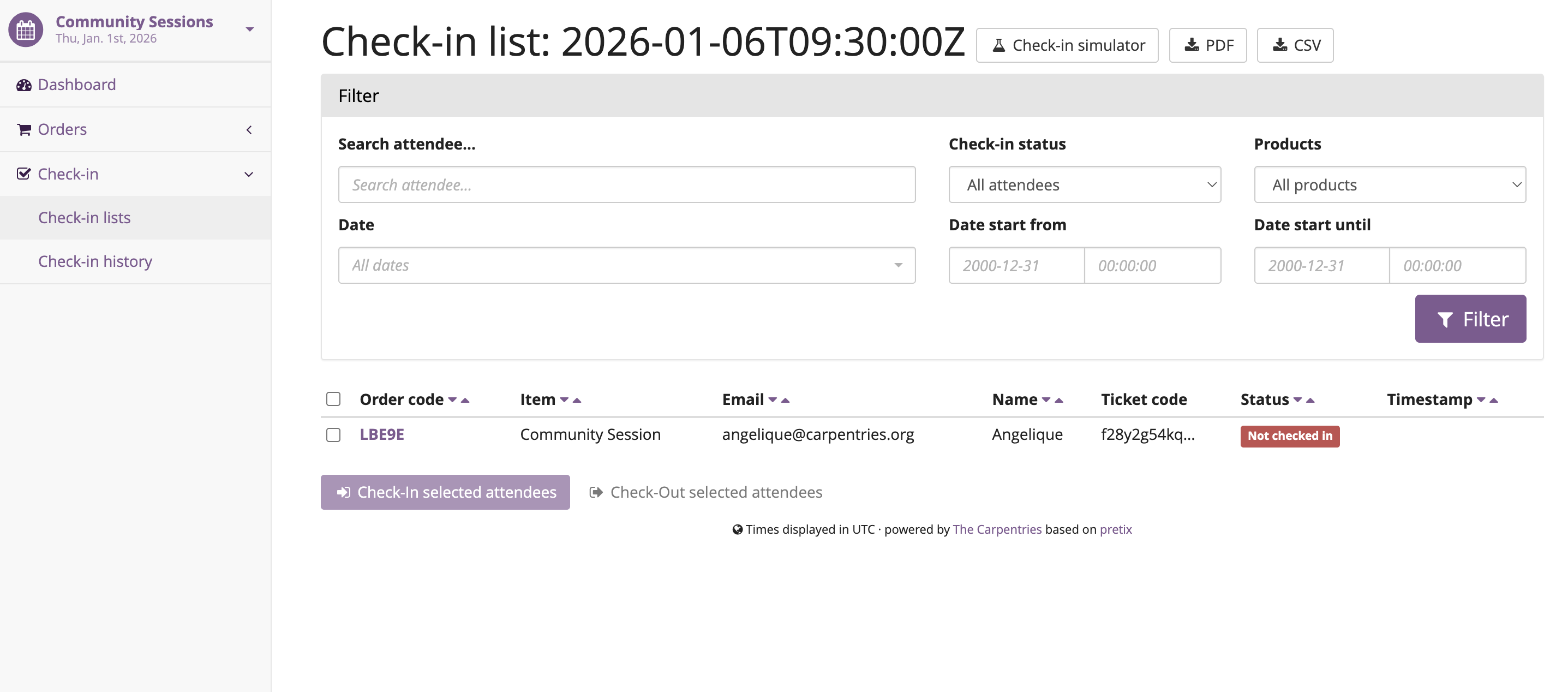Click Check-In selected attendees button

click(x=445, y=492)
